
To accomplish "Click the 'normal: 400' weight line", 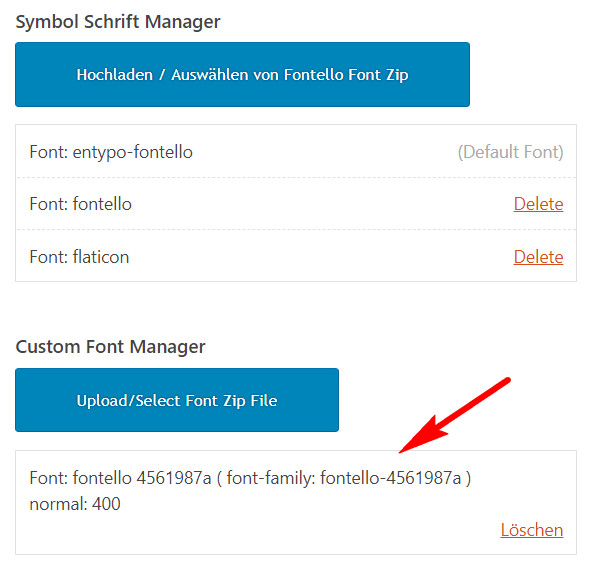I will point(75,504).
